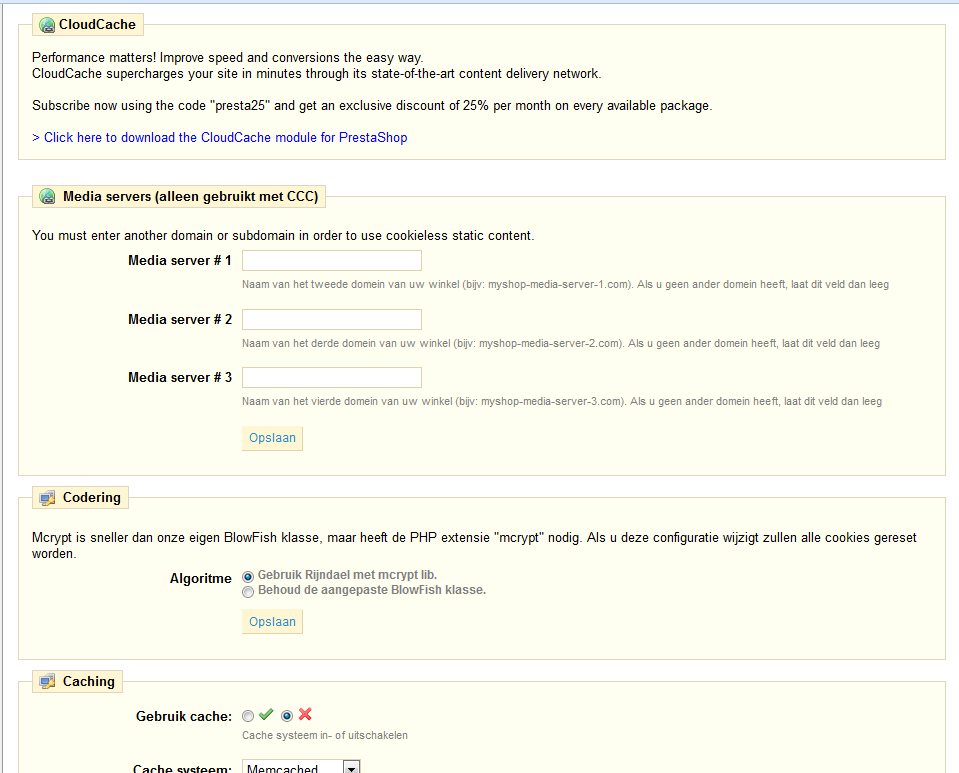Click the Media servers section globe icon
This screenshot has width=959, height=773.
click(x=47, y=196)
